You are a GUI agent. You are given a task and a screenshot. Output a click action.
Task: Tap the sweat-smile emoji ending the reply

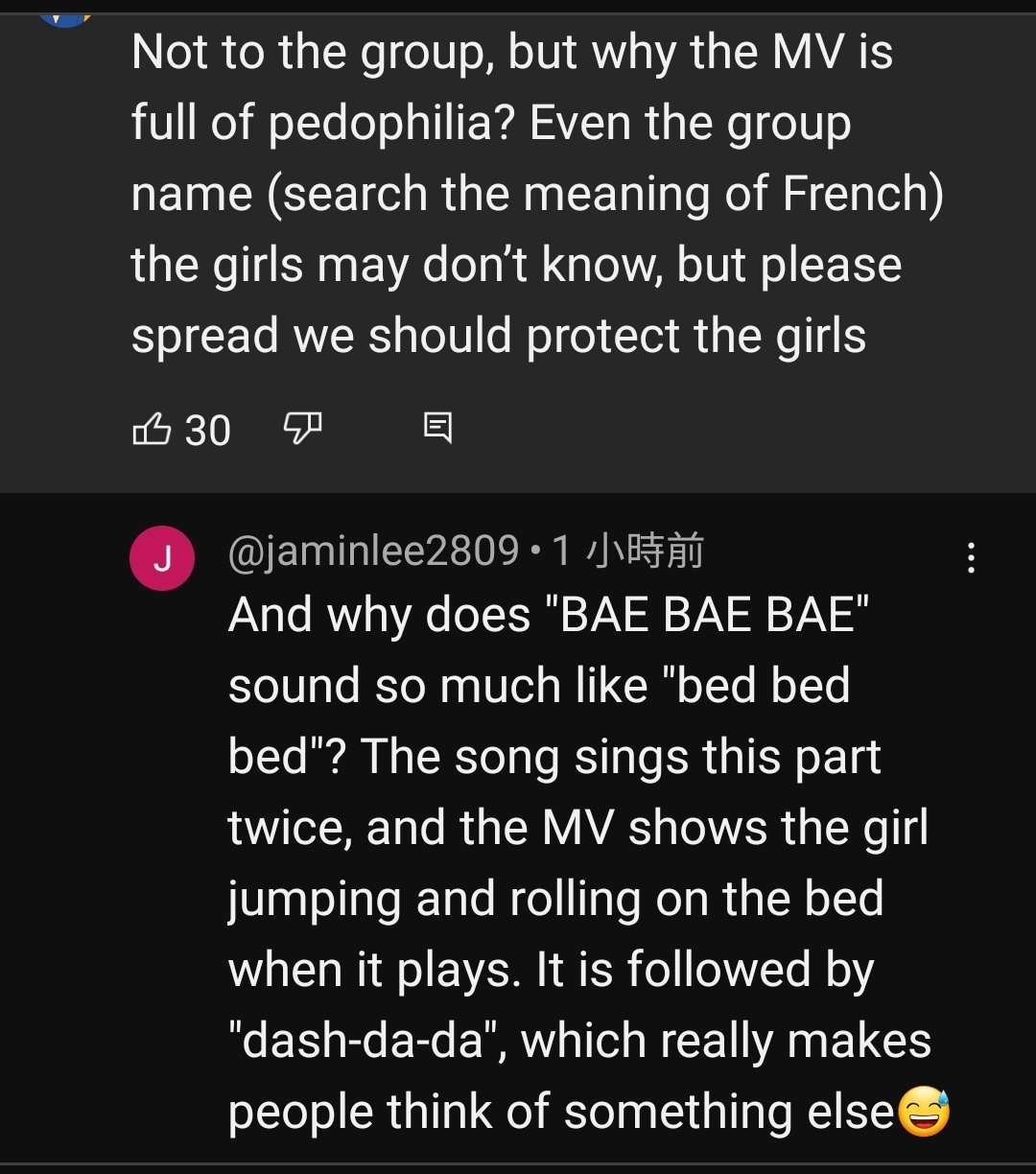923,1114
